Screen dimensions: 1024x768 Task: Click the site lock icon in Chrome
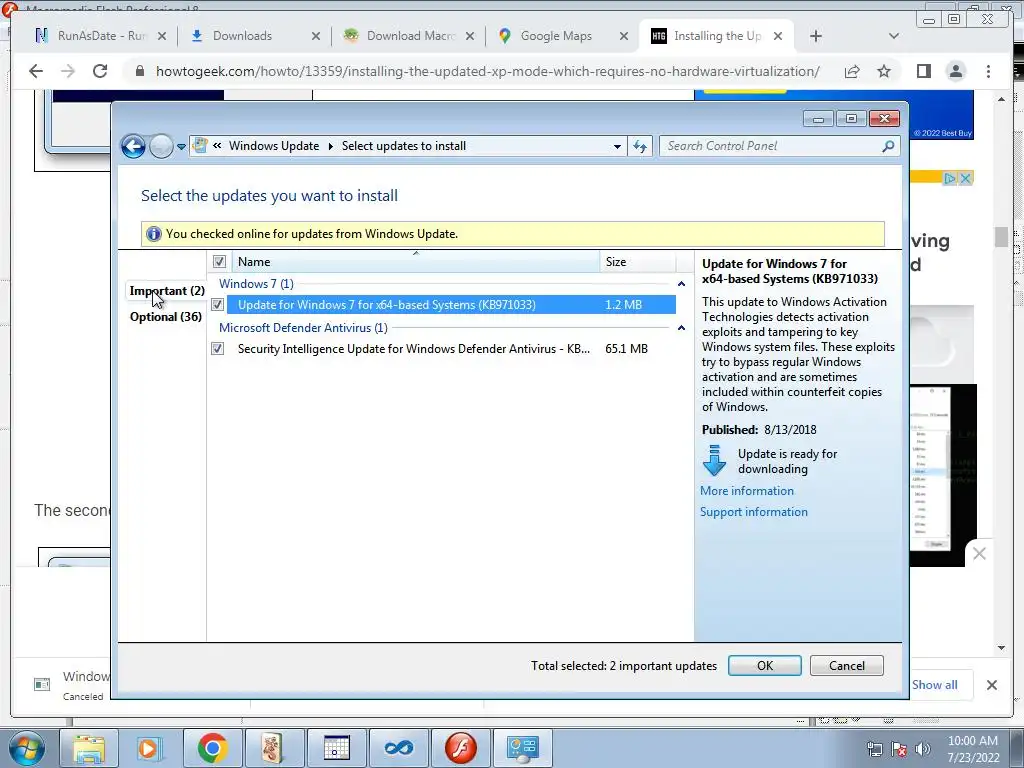(139, 71)
